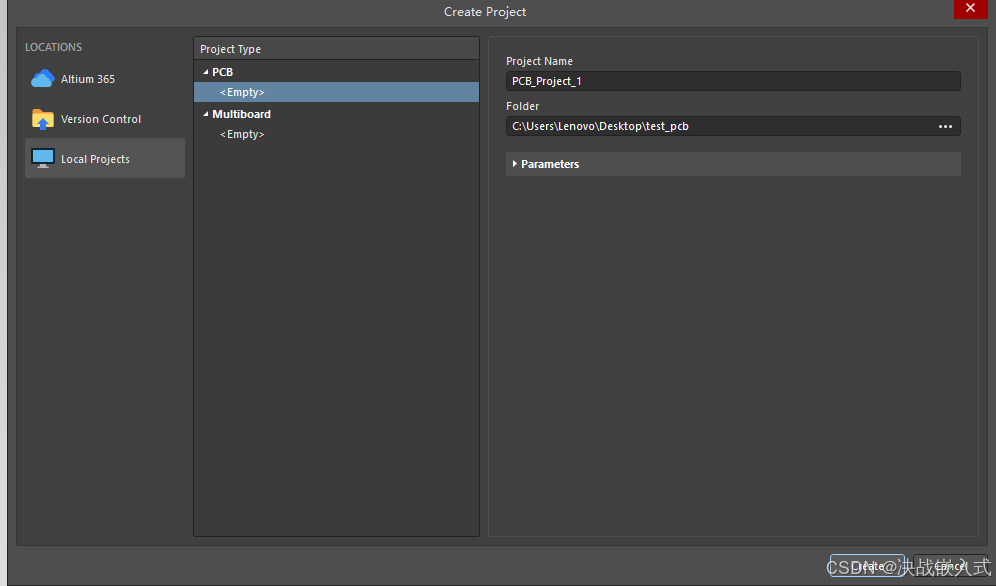This screenshot has height=586, width=996.
Task: Click the Create button
Action: (x=867, y=565)
